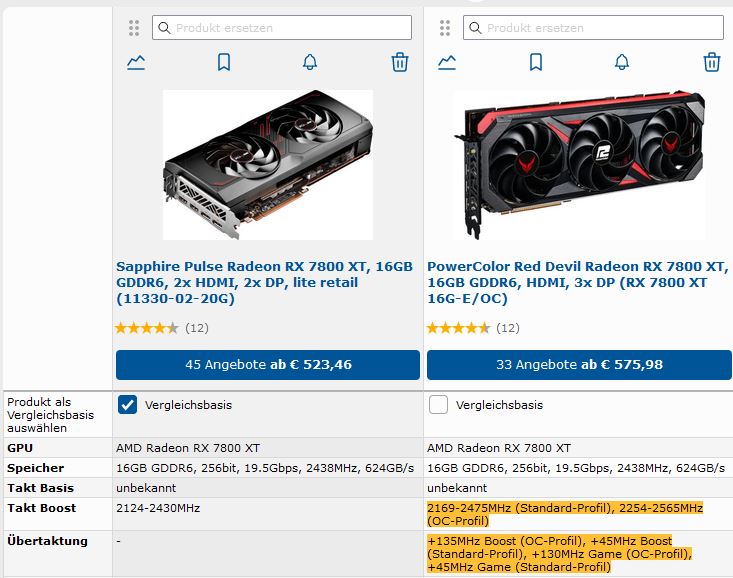Open price history chart for PowerColor Red Devil

[x=447, y=62]
